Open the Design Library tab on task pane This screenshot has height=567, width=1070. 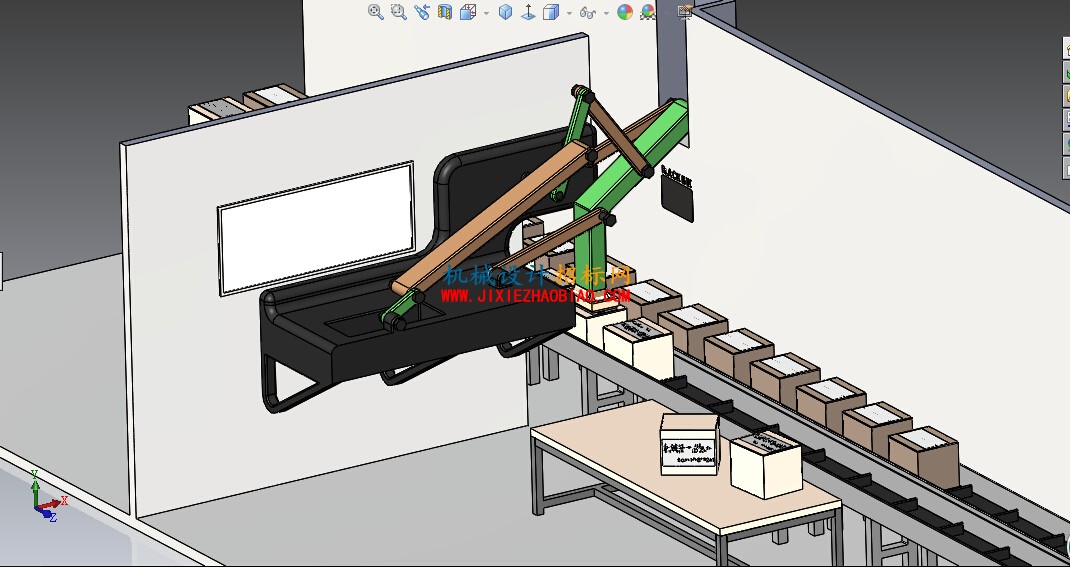coord(1067,72)
